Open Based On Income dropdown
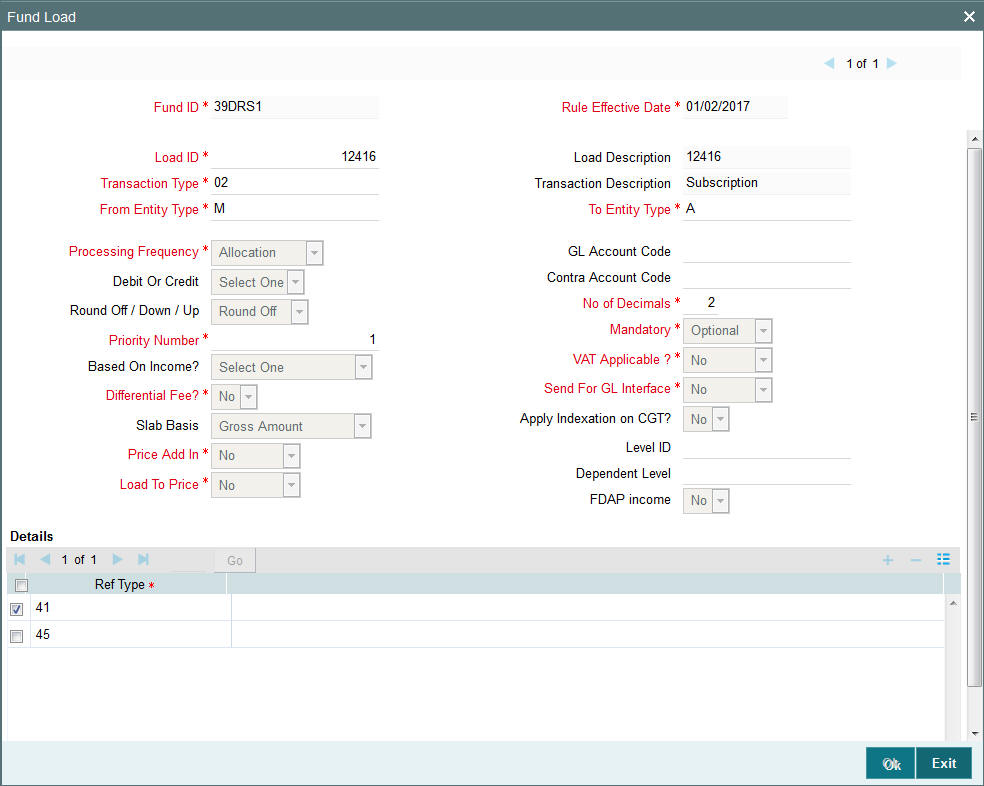Viewport: 984px width, 786px height. pyautogui.click(x=292, y=367)
